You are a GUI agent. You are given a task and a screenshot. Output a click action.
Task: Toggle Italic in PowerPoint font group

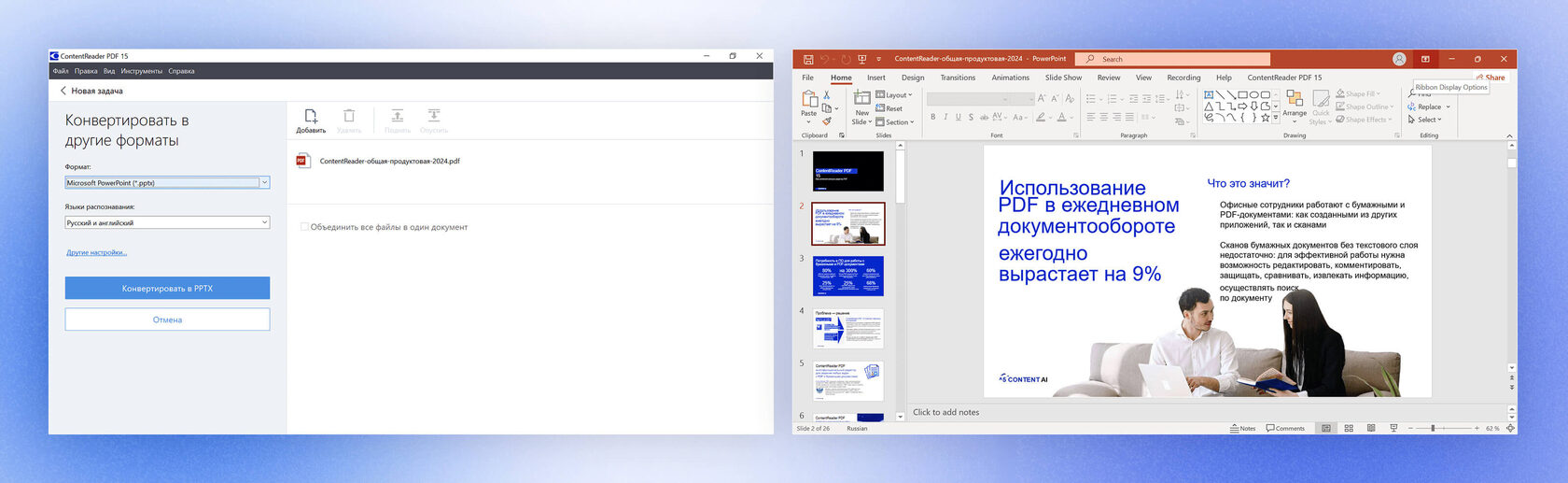tap(945, 118)
